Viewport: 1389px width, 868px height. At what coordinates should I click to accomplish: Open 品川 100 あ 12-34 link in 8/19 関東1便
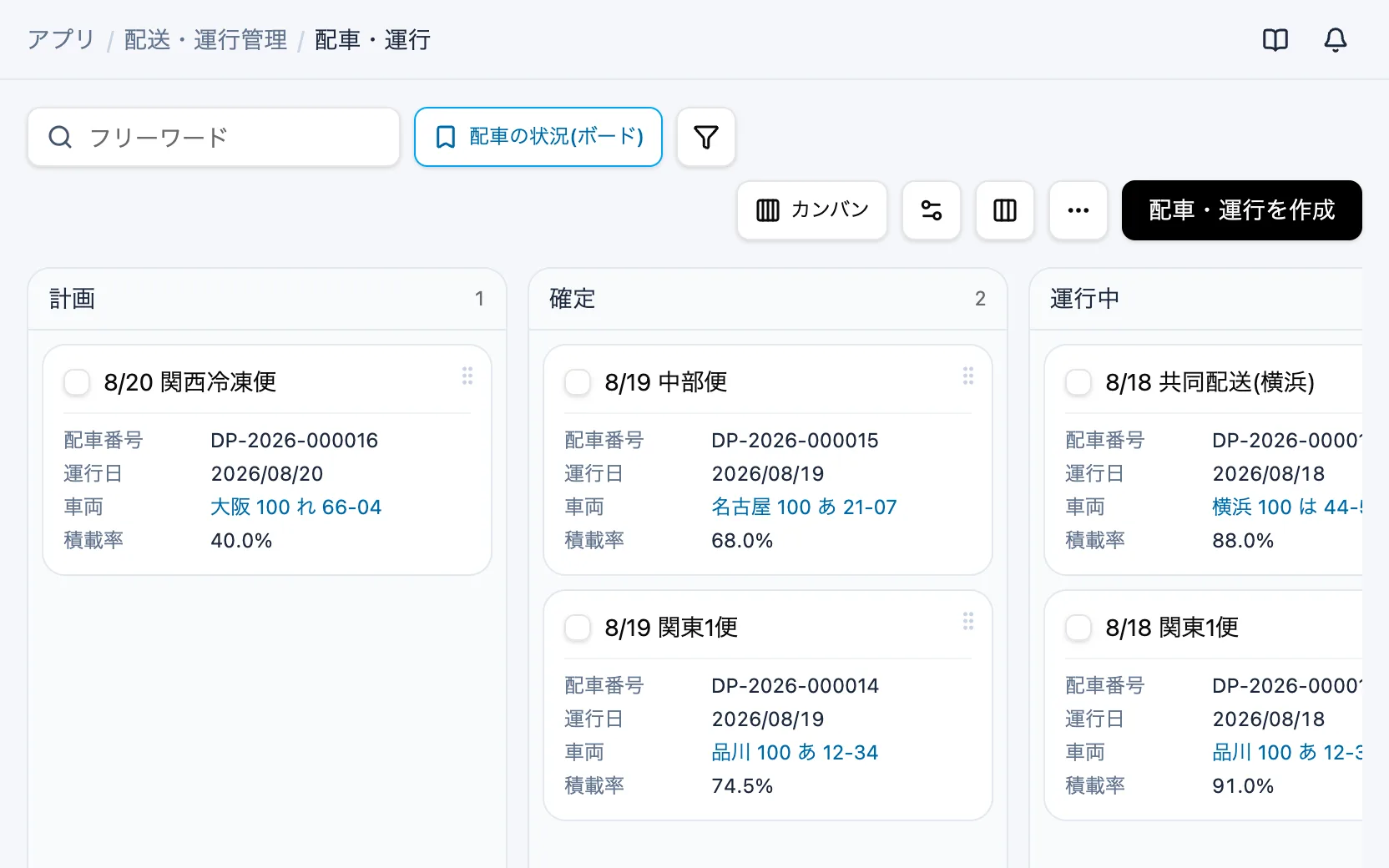795,752
